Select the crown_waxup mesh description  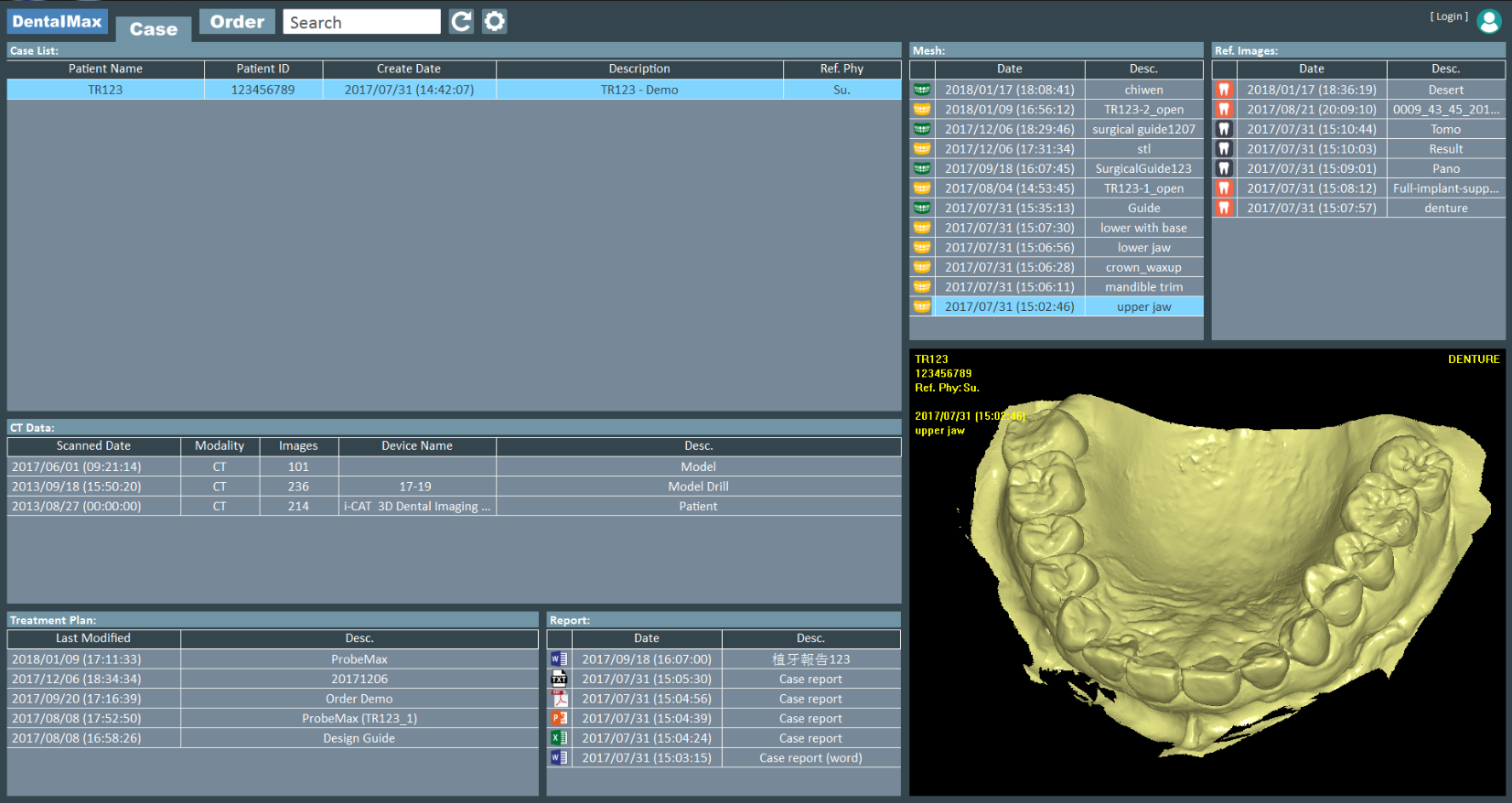pyautogui.click(x=1143, y=267)
